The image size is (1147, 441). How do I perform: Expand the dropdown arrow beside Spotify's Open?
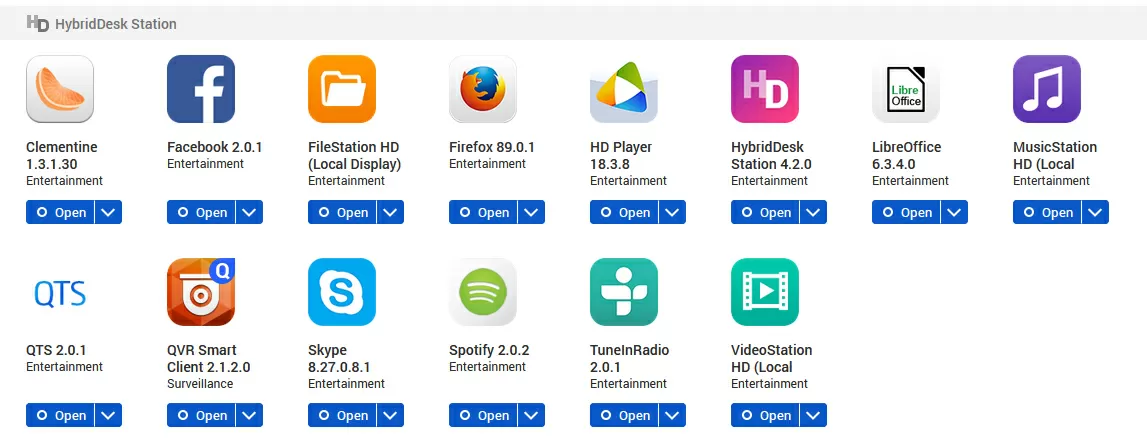[531, 415]
